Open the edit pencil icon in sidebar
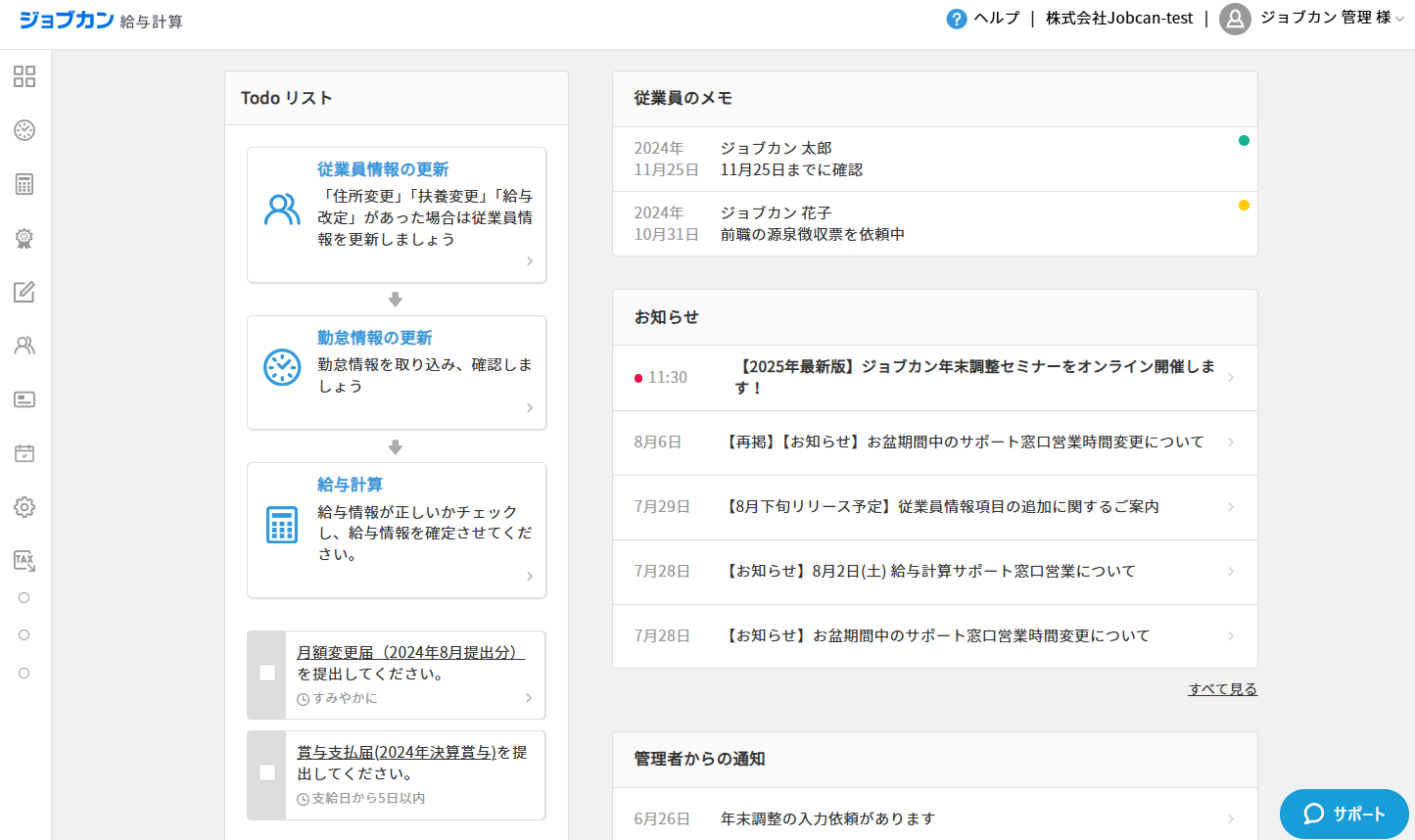Image resolution: width=1415 pixels, height=840 pixels. 24,292
